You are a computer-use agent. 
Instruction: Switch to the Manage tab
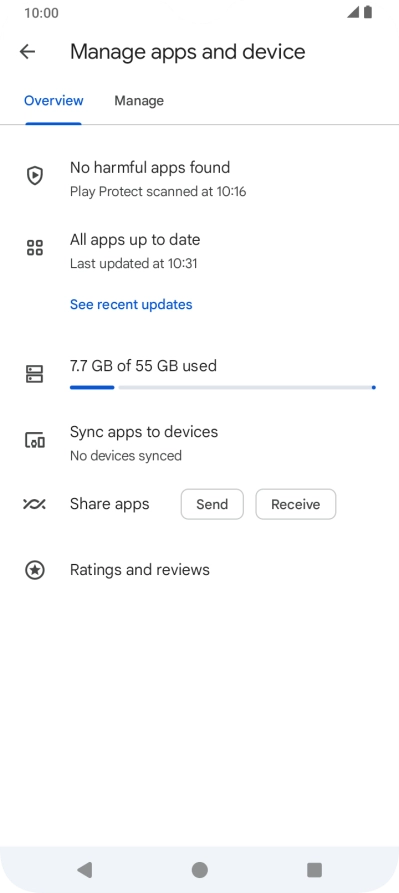pyautogui.click(x=139, y=101)
